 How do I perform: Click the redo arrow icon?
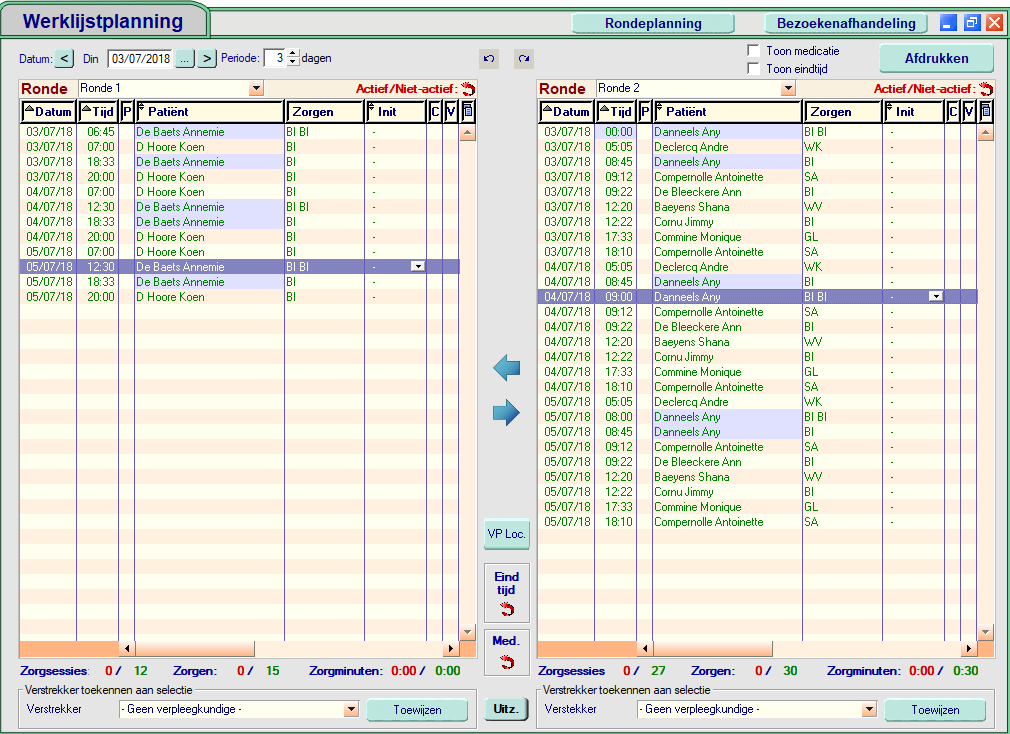point(524,59)
